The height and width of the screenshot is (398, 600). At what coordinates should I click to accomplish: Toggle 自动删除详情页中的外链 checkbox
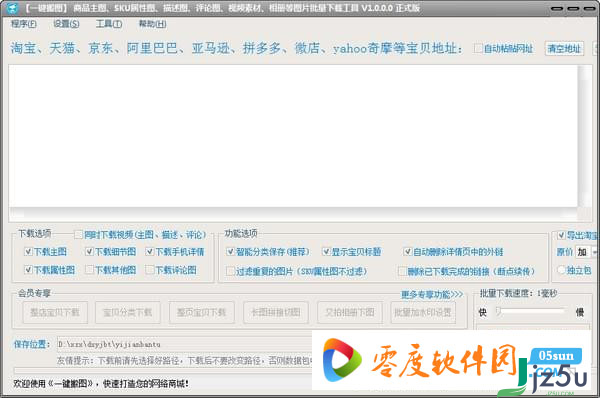408,251
